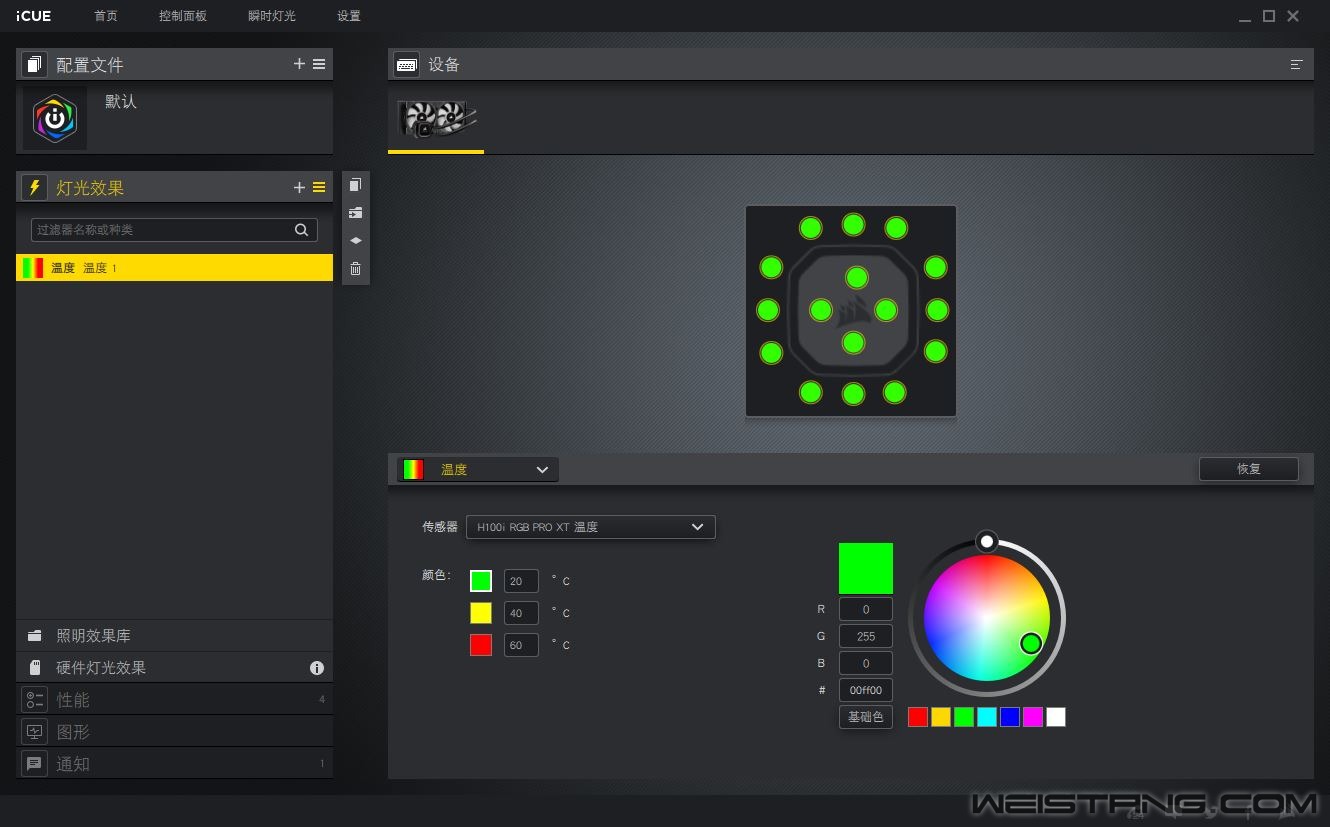This screenshot has width=1330, height=827.
Task: Click the 设备 keyboard panel icon
Action: tap(406, 64)
